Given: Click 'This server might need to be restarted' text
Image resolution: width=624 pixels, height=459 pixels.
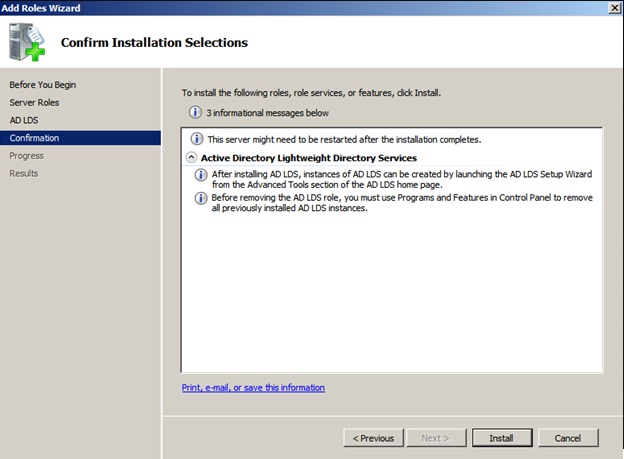Looking at the screenshot, I should click(344, 139).
